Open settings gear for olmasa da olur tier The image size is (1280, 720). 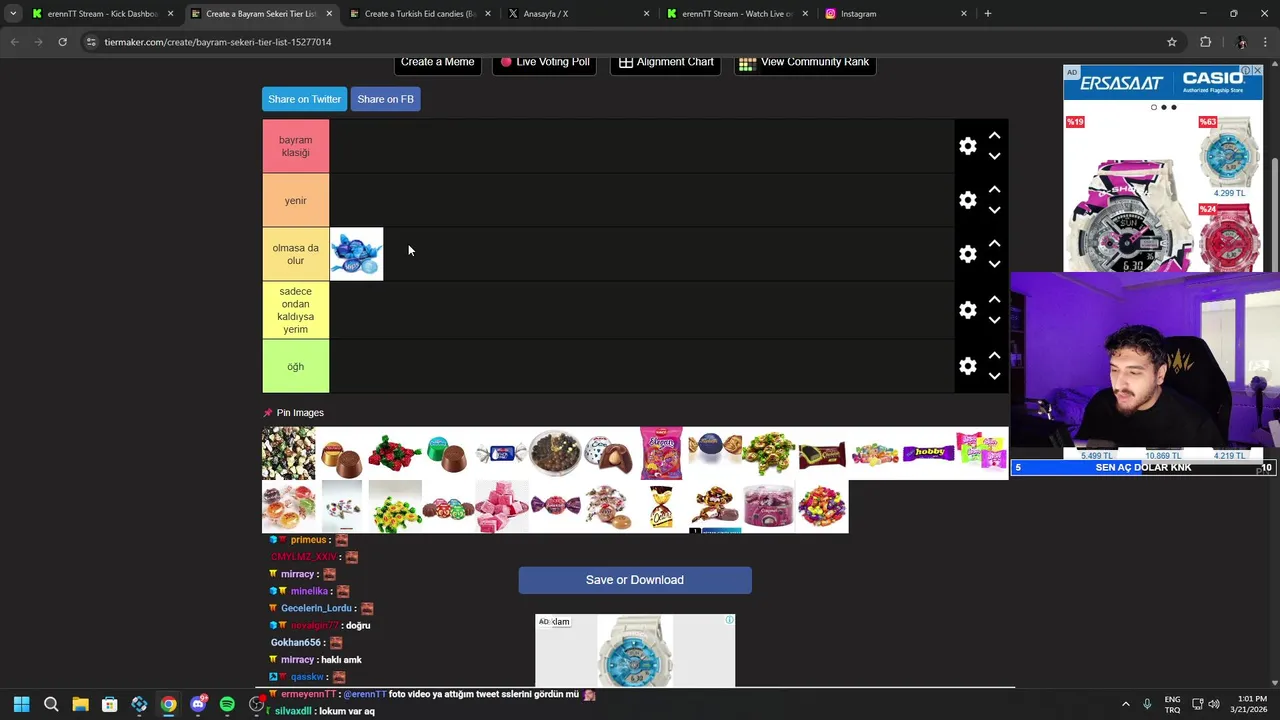[x=968, y=254]
